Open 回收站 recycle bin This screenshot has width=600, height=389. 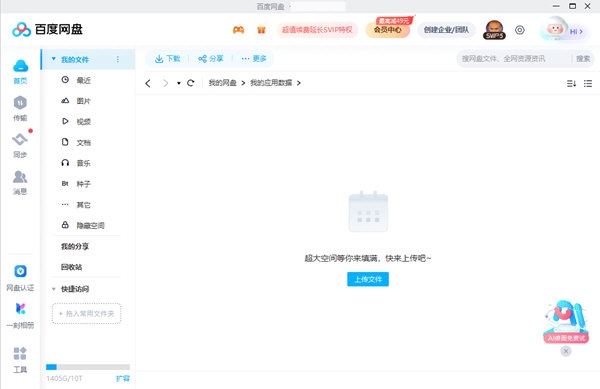(72, 267)
